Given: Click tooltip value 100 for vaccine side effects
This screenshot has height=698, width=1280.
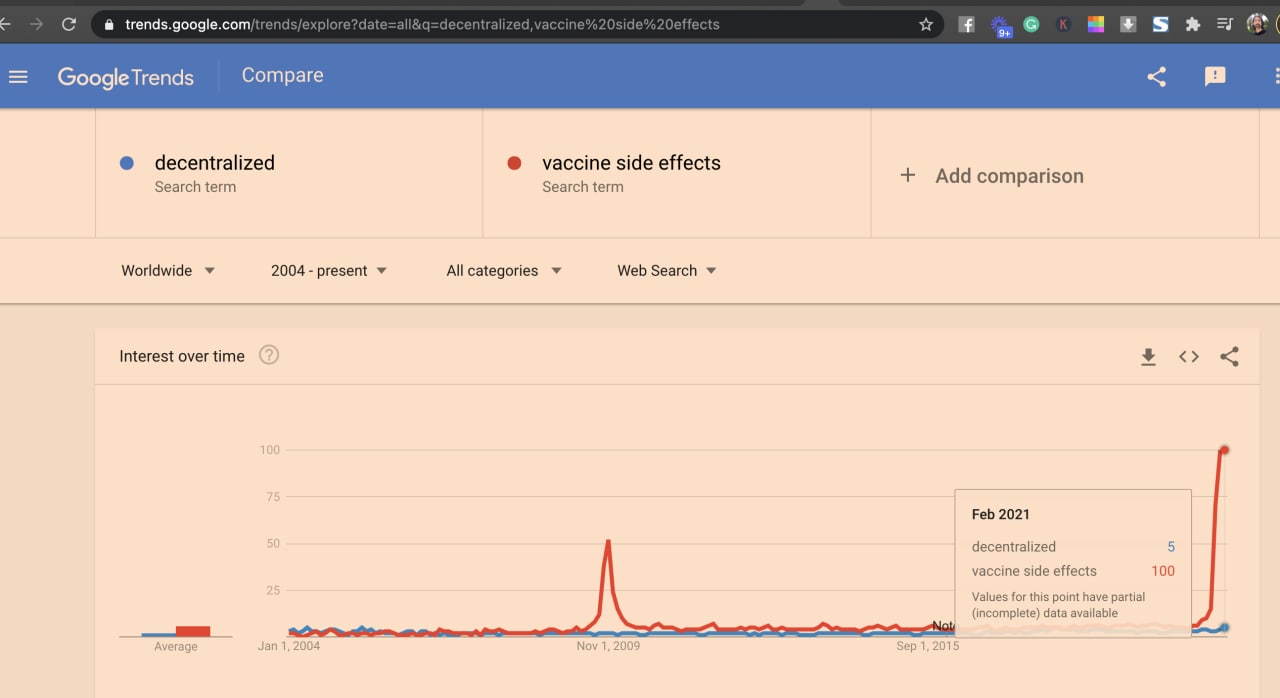Looking at the screenshot, I should click(1163, 571).
